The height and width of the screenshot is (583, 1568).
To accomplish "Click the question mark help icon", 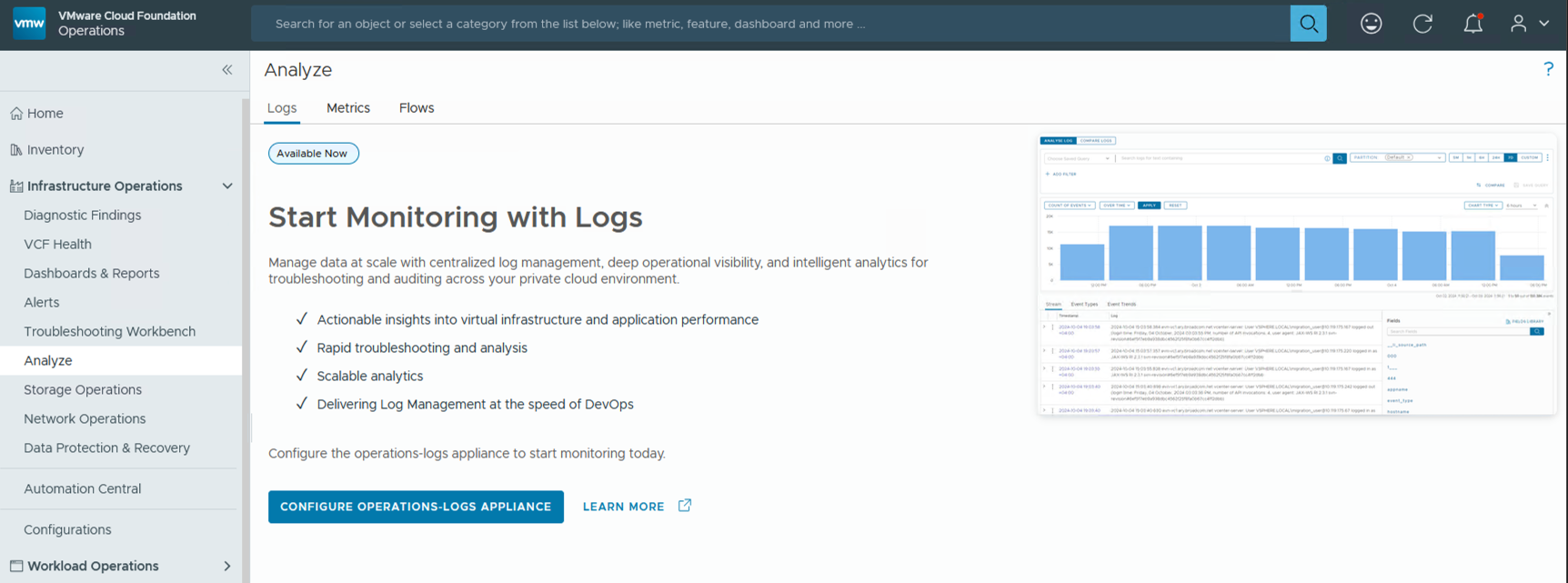I will point(1548,69).
